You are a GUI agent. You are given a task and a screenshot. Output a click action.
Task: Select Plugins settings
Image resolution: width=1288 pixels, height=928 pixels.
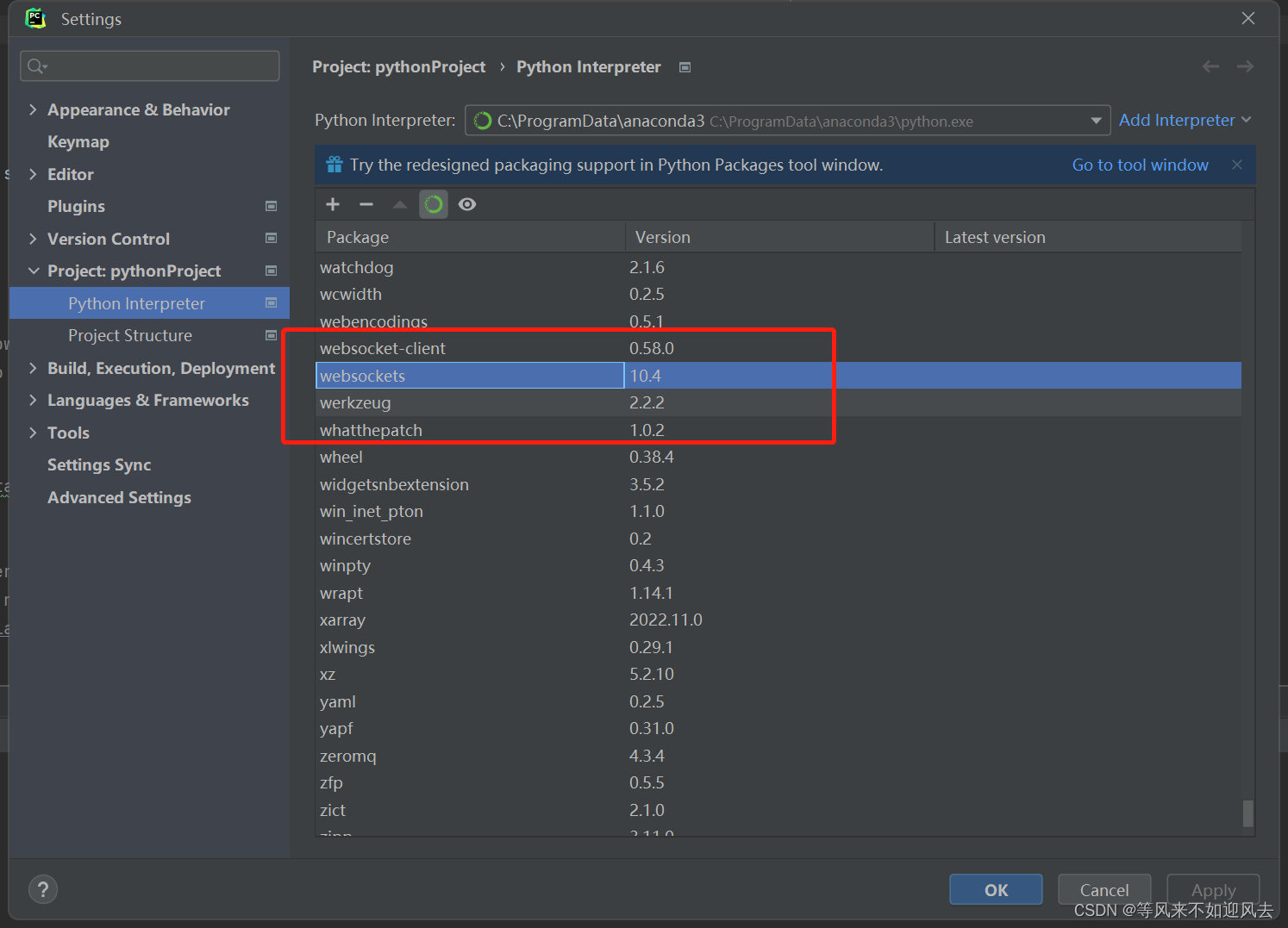(x=76, y=206)
